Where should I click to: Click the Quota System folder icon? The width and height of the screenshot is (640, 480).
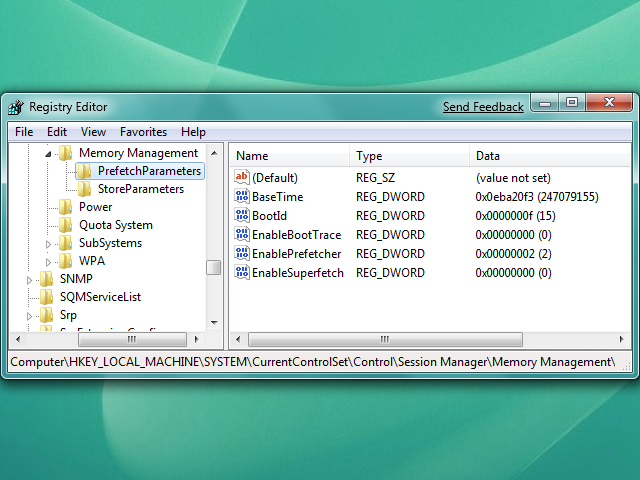66,225
